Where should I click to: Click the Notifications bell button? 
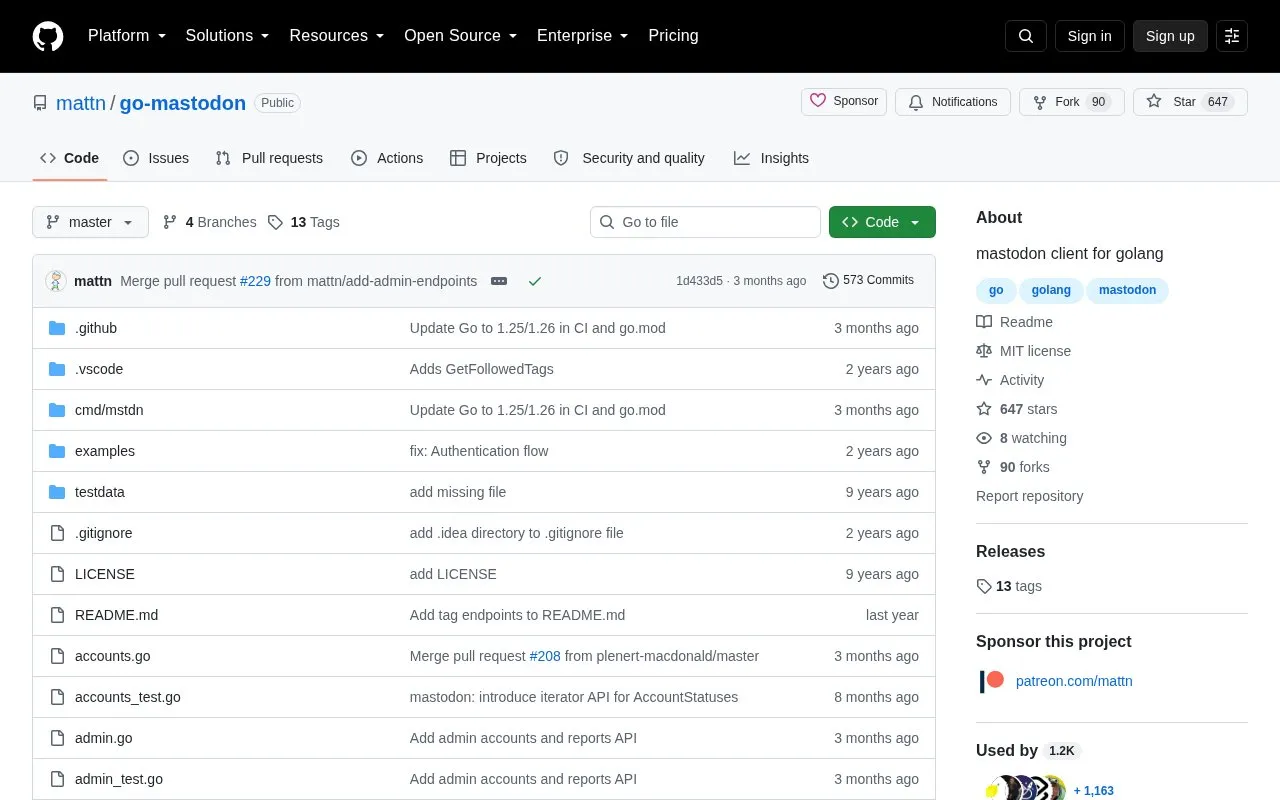pyautogui.click(x=953, y=102)
